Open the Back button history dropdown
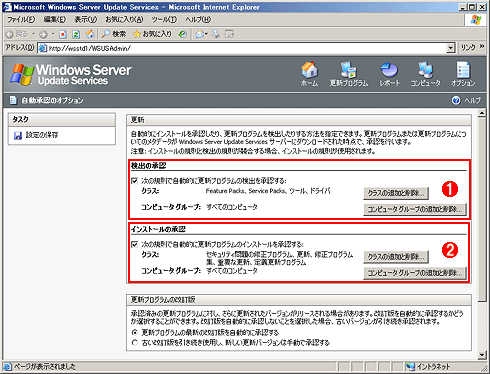490x374 pixels. click(x=33, y=34)
